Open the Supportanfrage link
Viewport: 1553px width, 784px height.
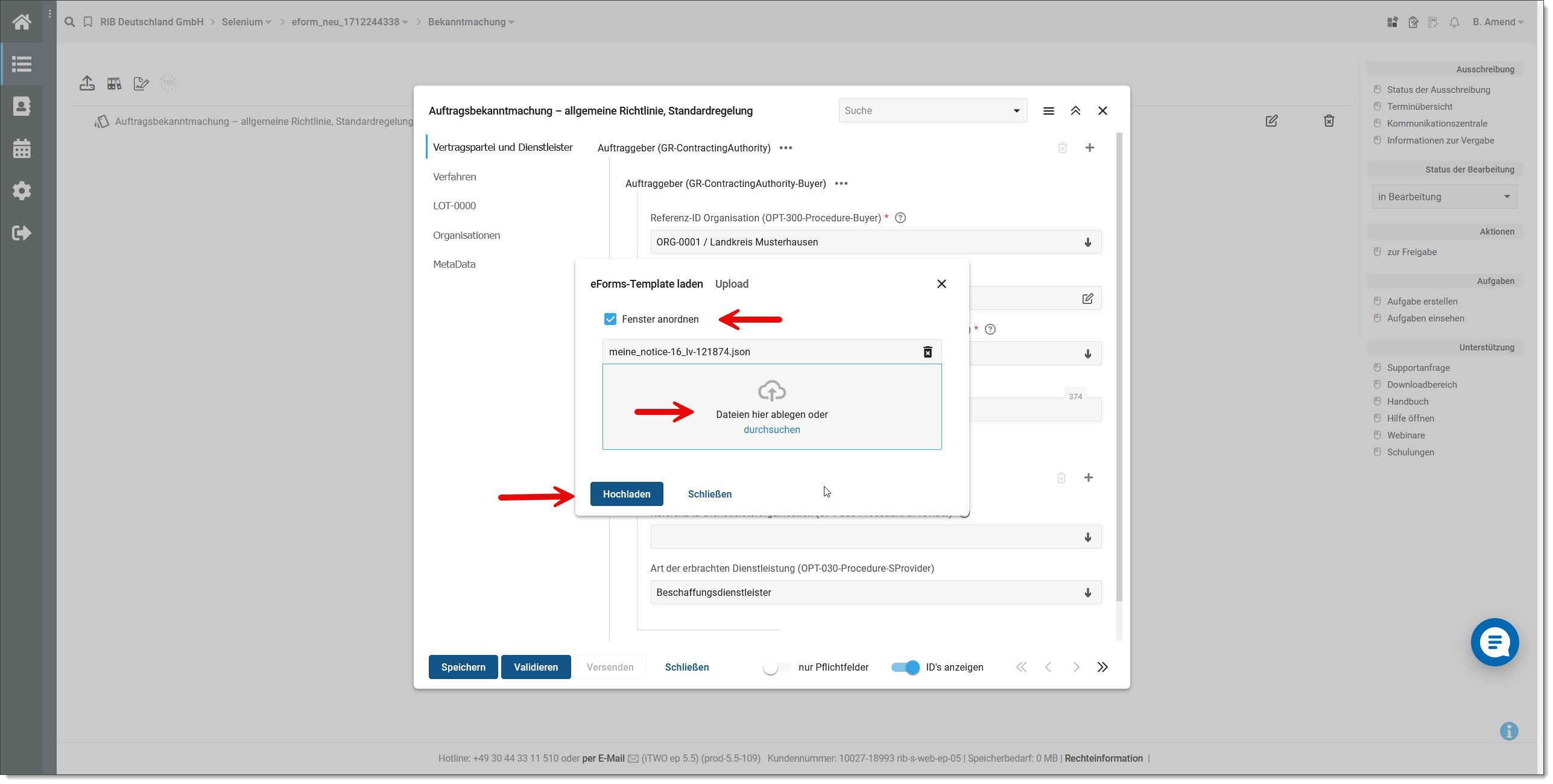pyautogui.click(x=1419, y=368)
